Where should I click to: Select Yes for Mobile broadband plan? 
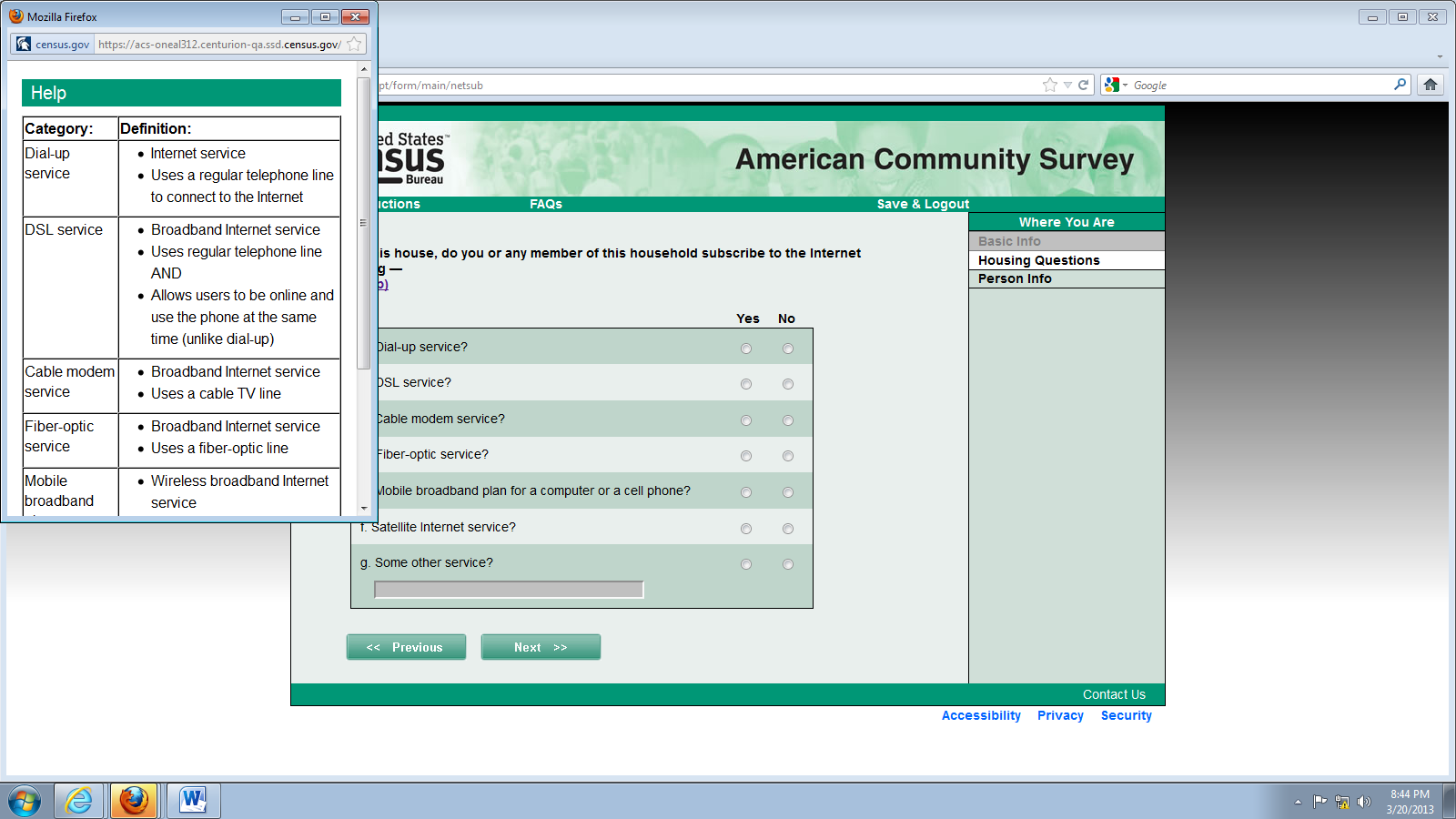(746, 492)
